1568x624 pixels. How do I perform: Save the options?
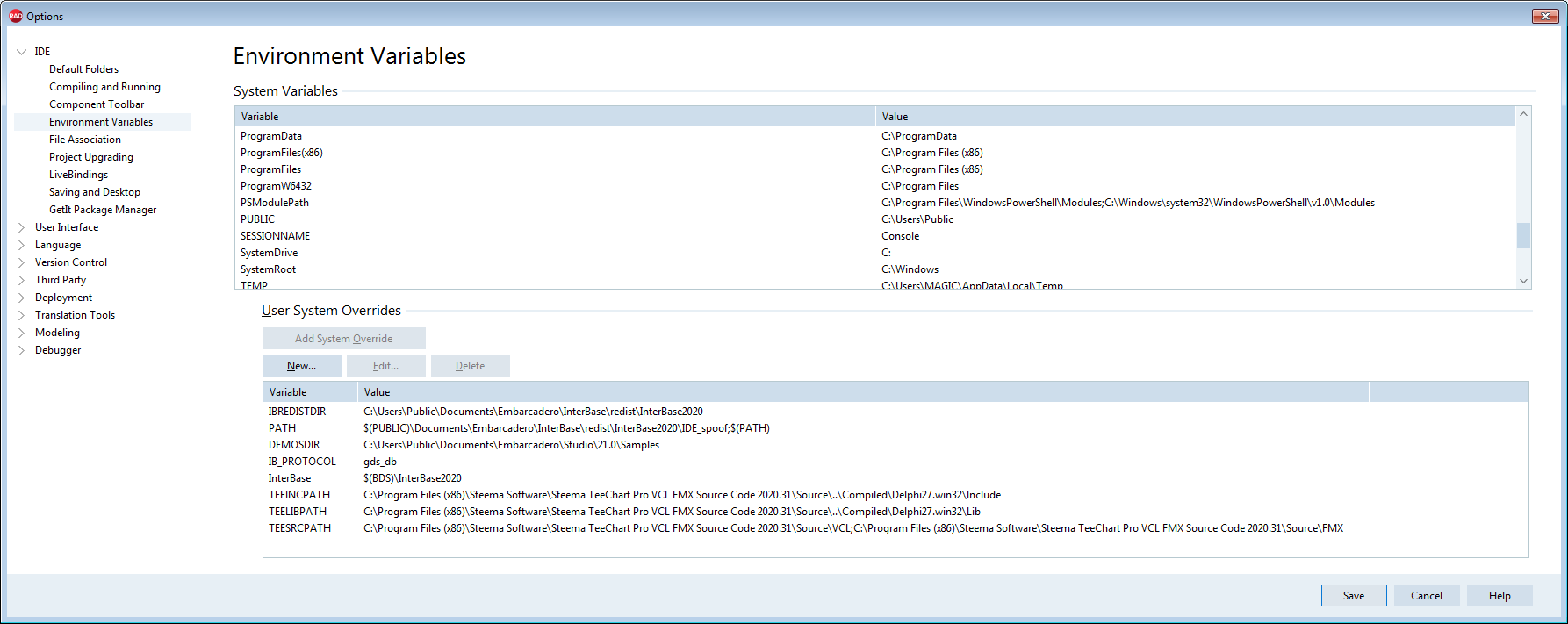1354,596
